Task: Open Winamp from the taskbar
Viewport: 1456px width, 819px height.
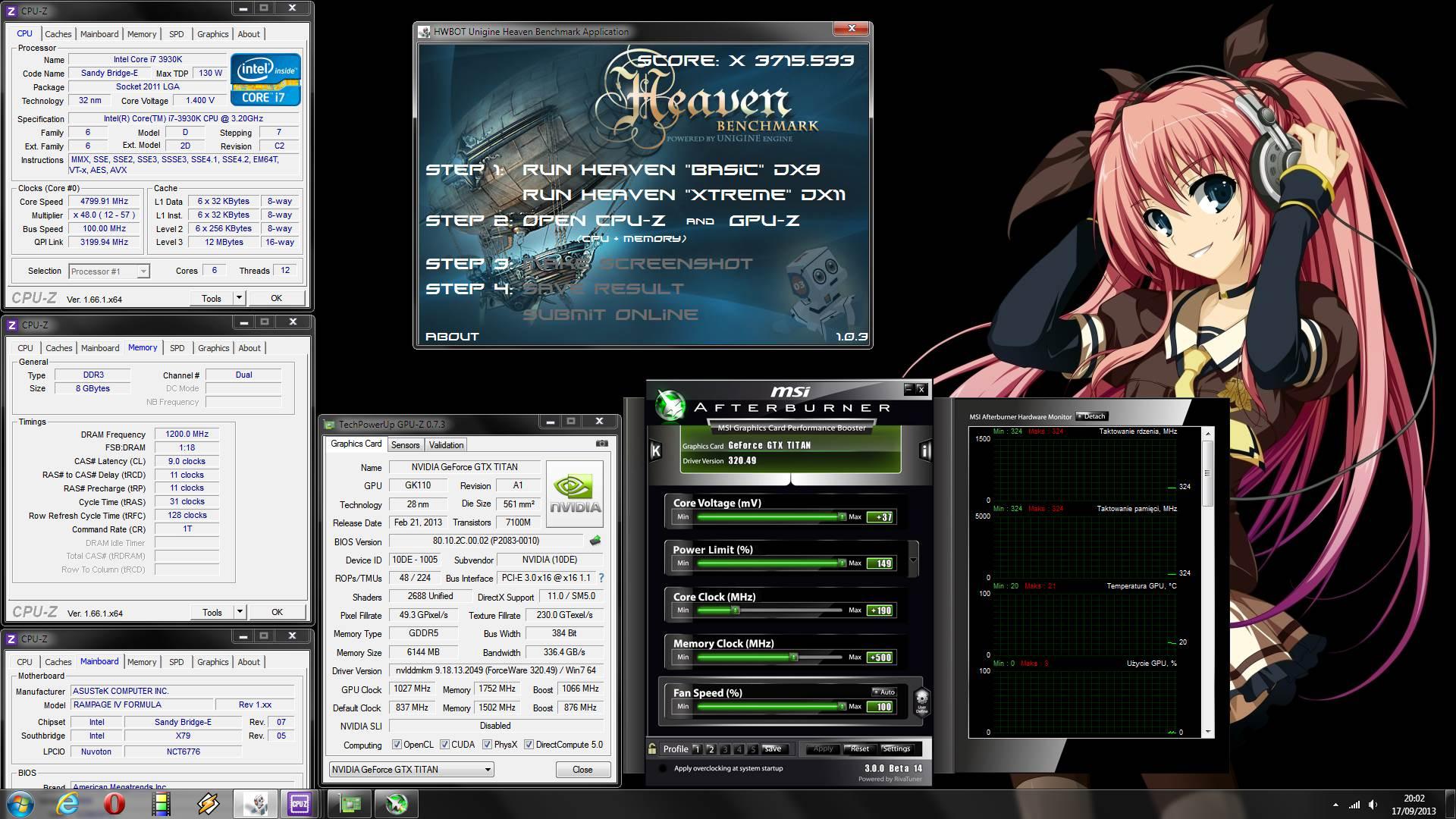Action: 208,804
